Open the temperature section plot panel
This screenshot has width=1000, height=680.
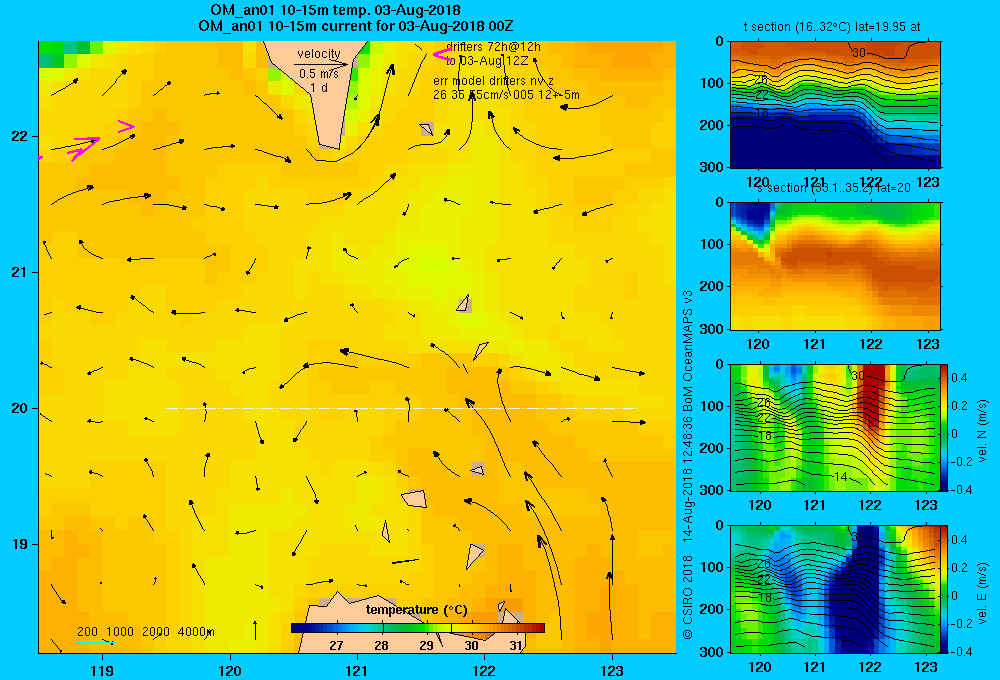835,105
